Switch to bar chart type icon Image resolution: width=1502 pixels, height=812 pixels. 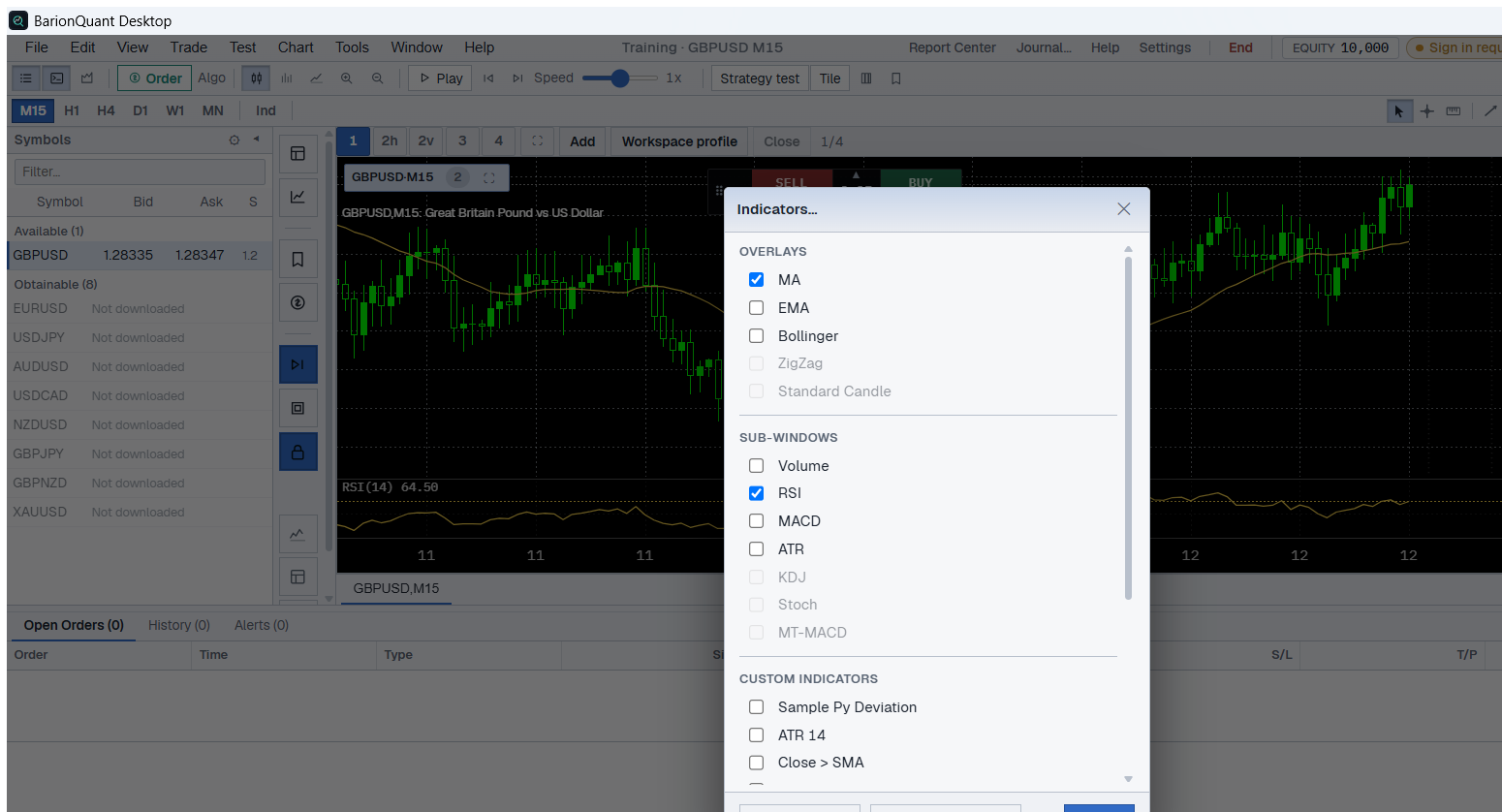(x=287, y=78)
